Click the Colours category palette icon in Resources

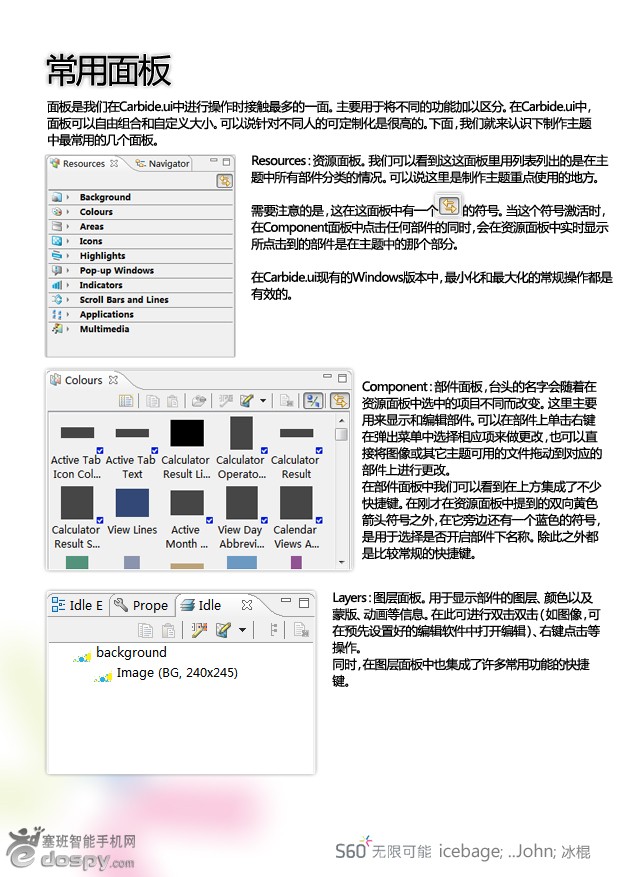[56, 212]
